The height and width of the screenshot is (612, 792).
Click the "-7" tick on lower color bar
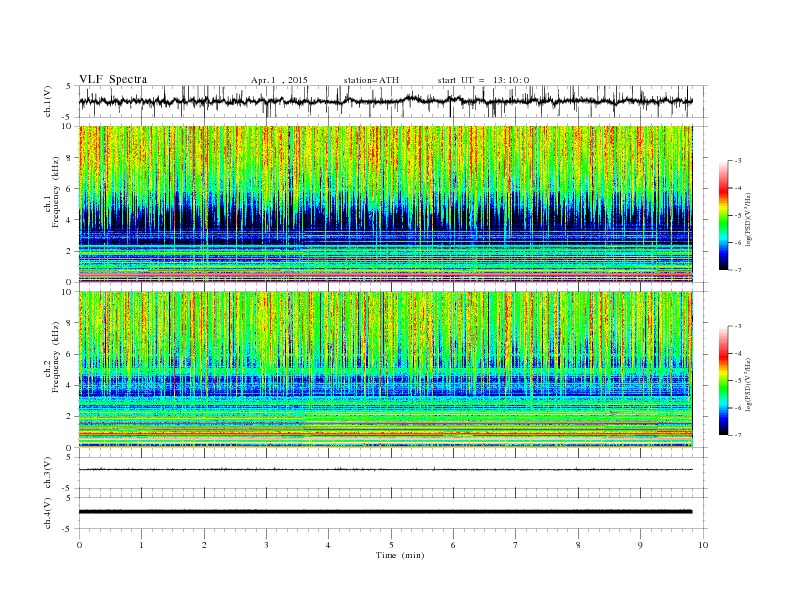pos(737,435)
